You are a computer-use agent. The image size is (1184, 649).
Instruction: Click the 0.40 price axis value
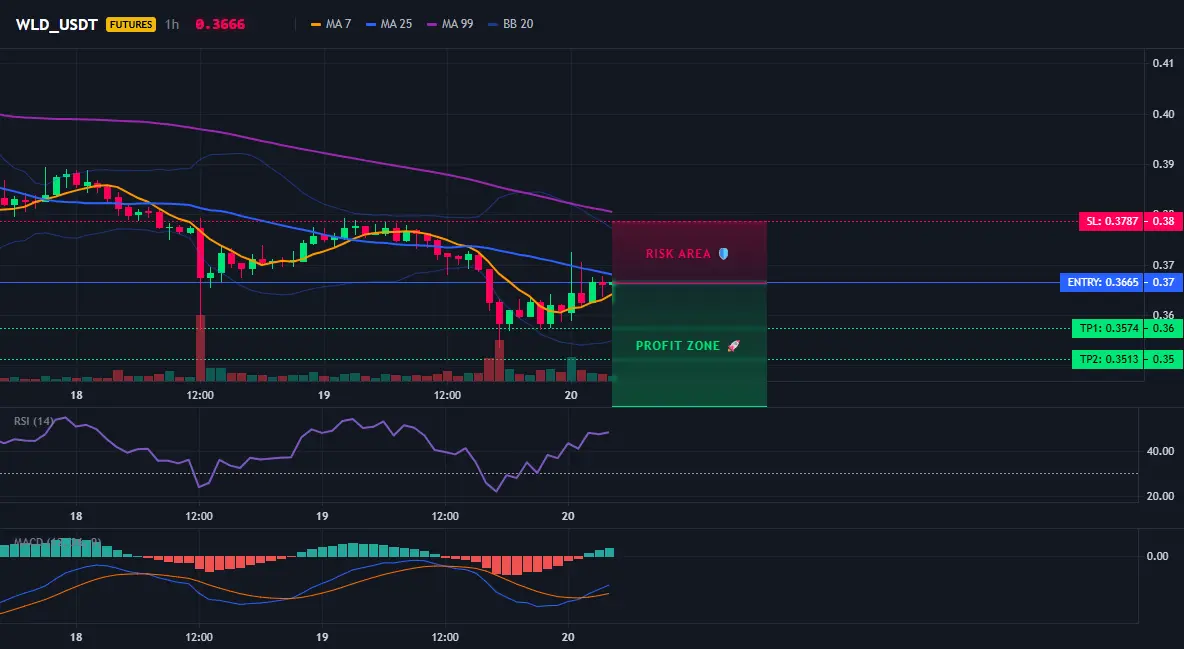pyautogui.click(x=1163, y=114)
